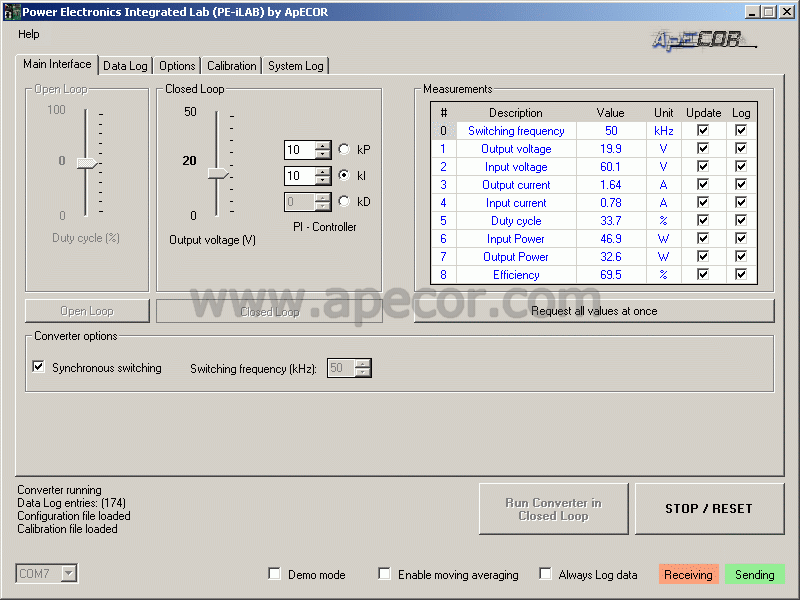Open the Options tab
800x600 pixels.
coord(177,66)
